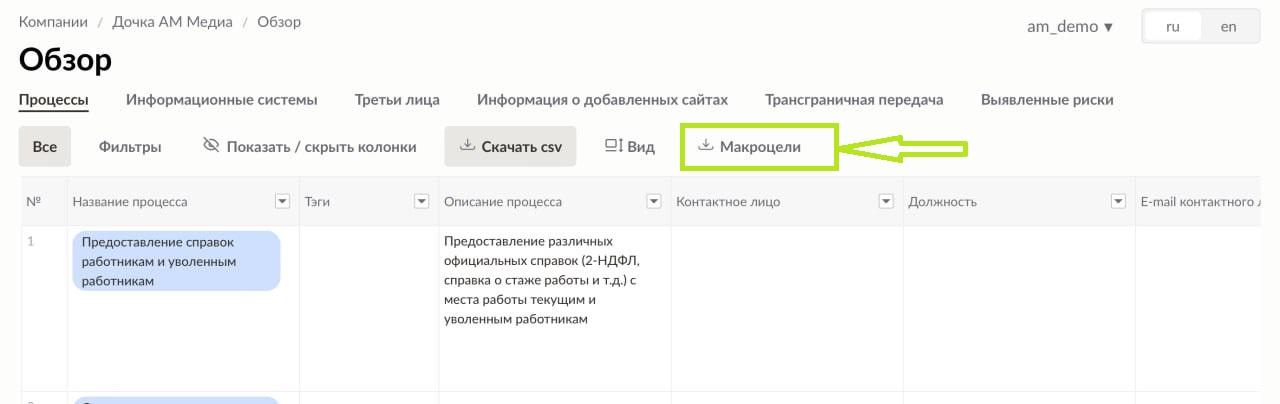Click the crossed-eye show/hide columns icon
This screenshot has height=404, width=1280.
[x=210, y=146]
